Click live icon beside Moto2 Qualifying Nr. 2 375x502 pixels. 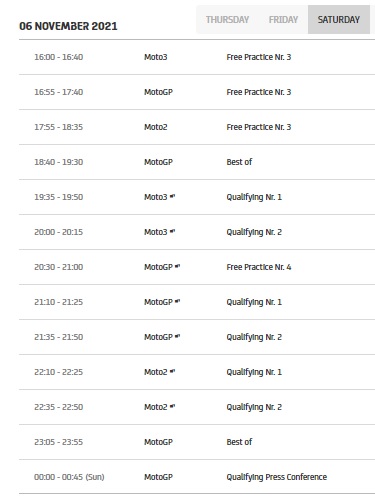(x=172, y=406)
